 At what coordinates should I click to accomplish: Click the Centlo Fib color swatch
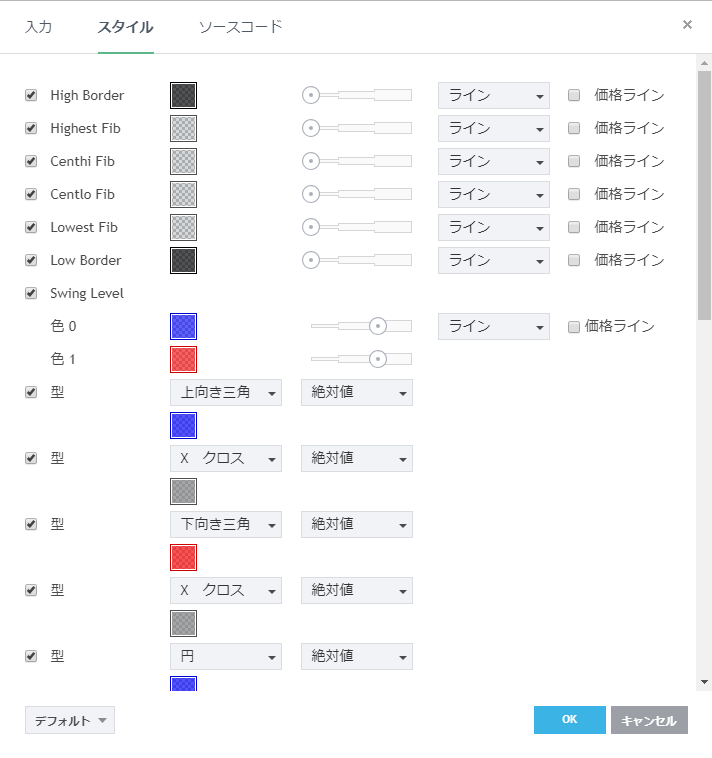pos(183,194)
